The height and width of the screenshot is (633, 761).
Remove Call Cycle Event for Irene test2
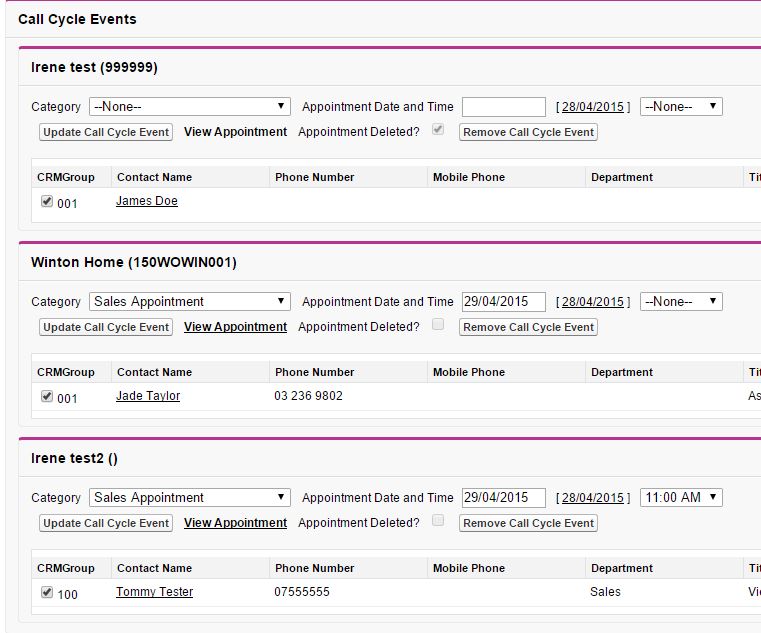[x=528, y=523]
